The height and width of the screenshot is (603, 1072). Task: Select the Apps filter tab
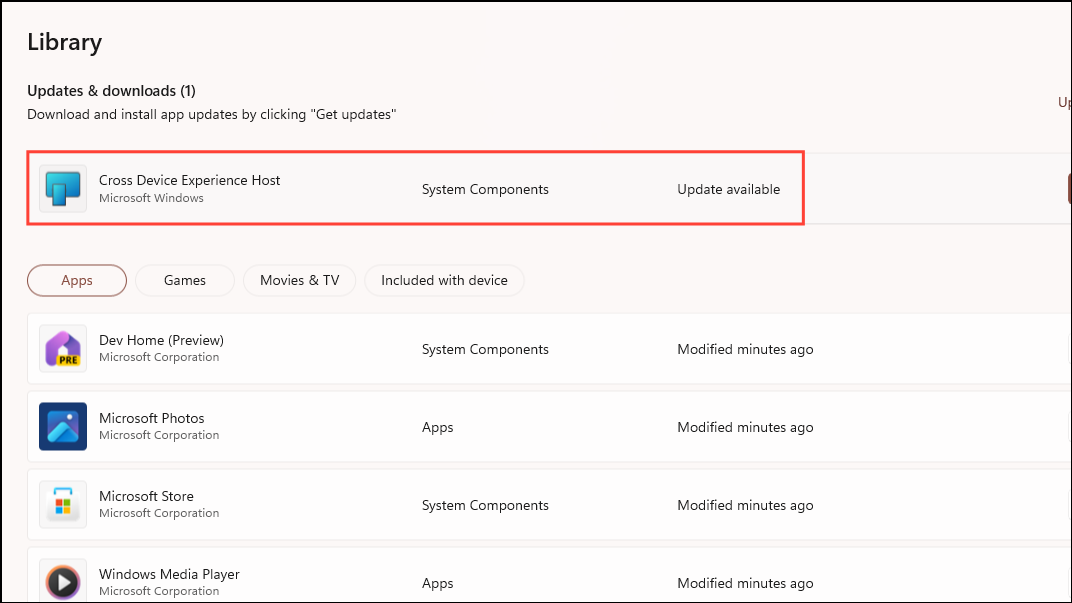click(x=77, y=281)
